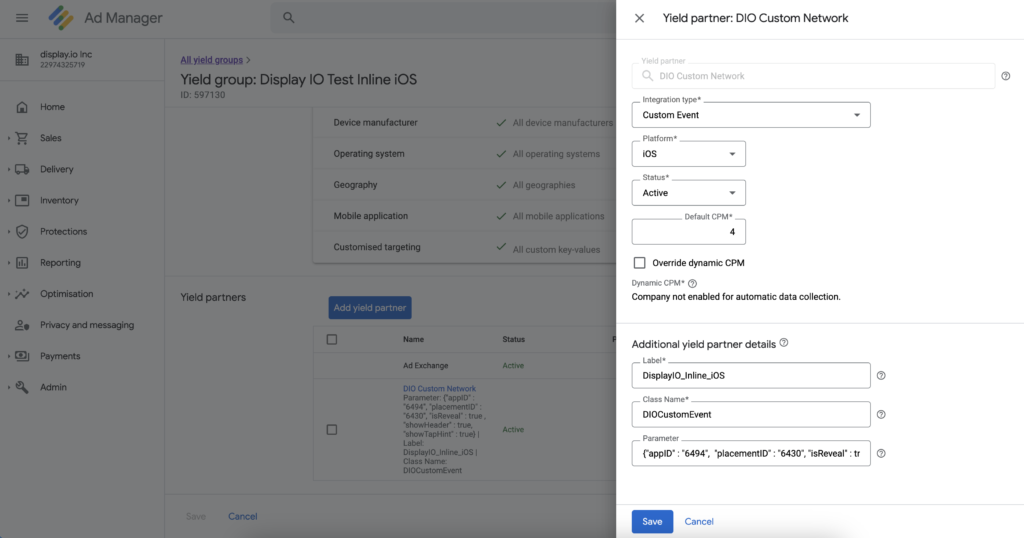
Task: Click the Payments money icon
Action: (22, 356)
